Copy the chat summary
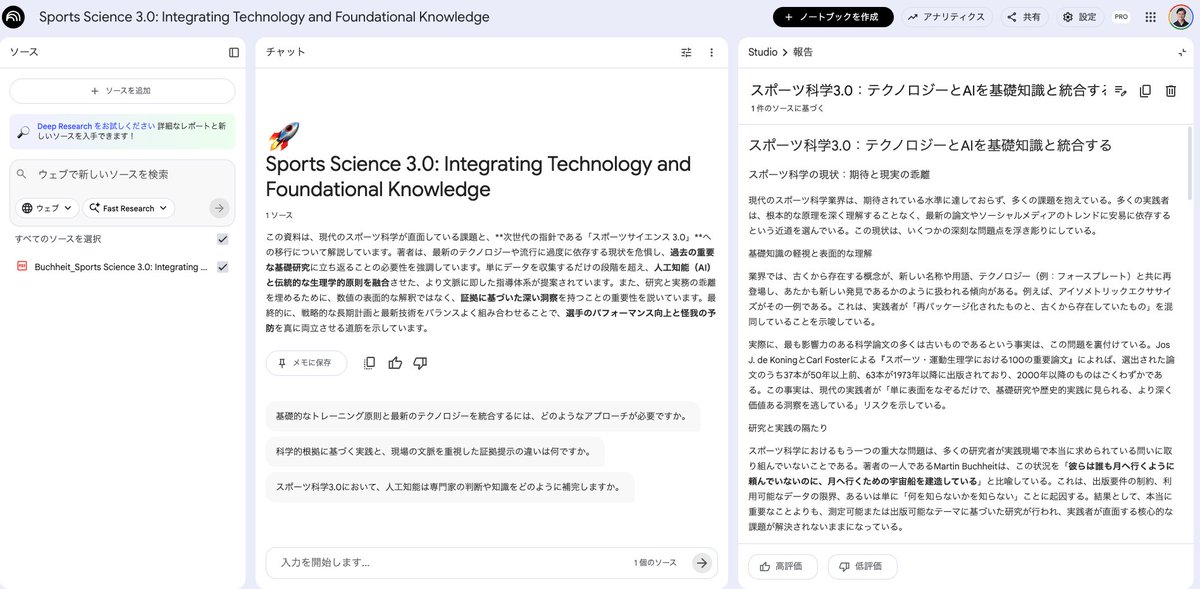The width and height of the screenshot is (1200, 589). (370, 363)
